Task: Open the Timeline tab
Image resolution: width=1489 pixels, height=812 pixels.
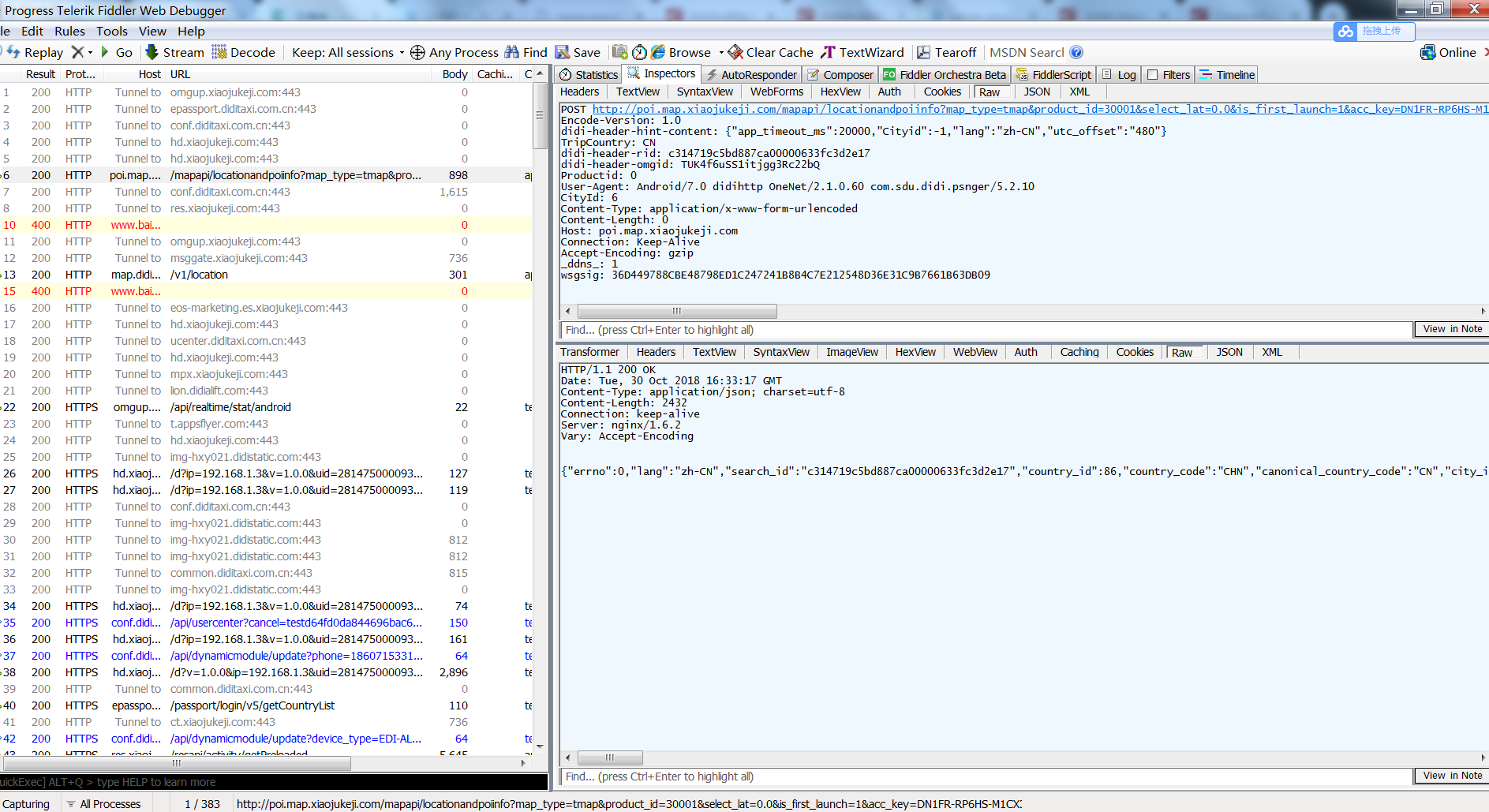Action: click(x=1227, y=74)
